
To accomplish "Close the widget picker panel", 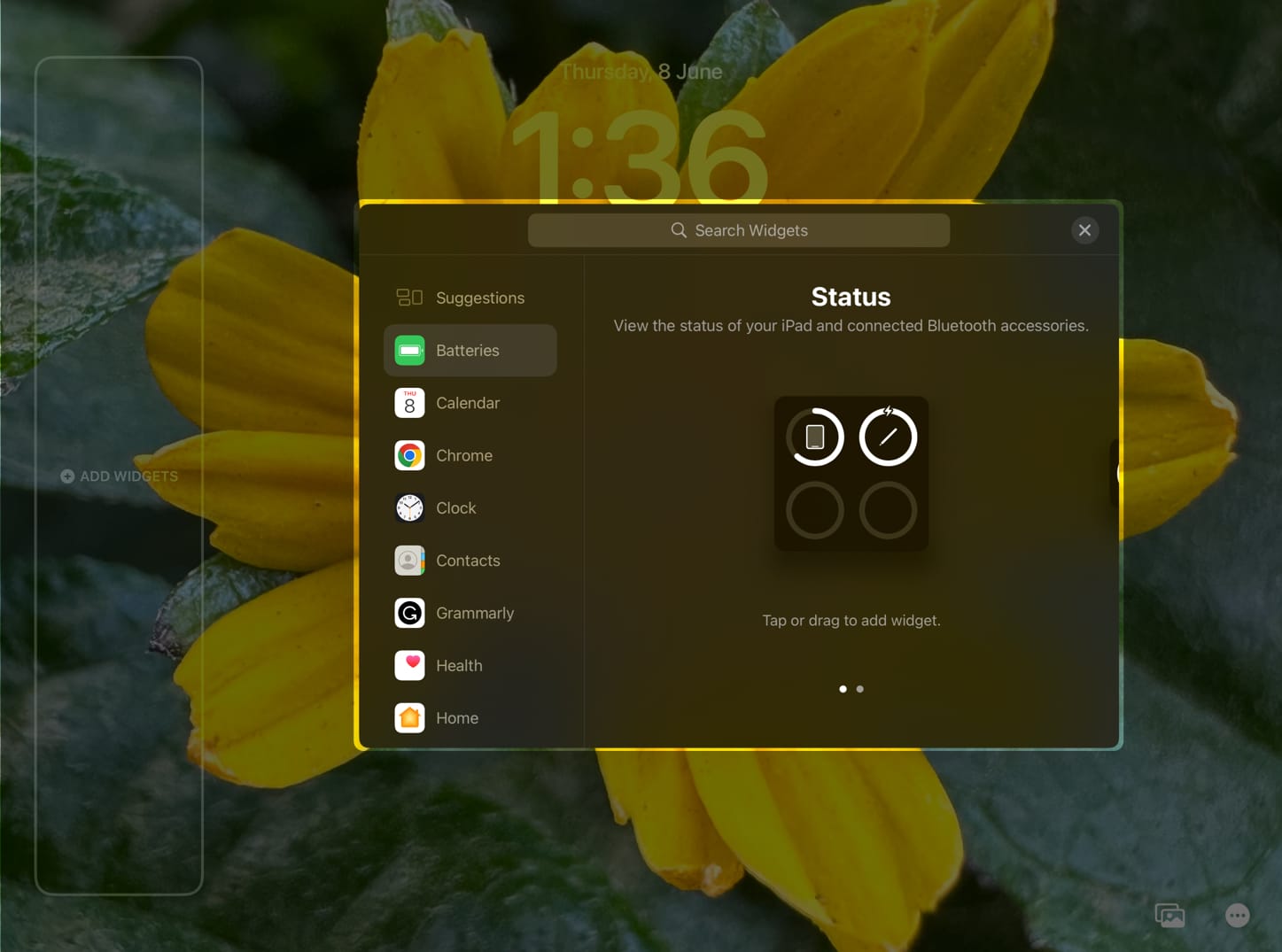I will pos(1084,230).
